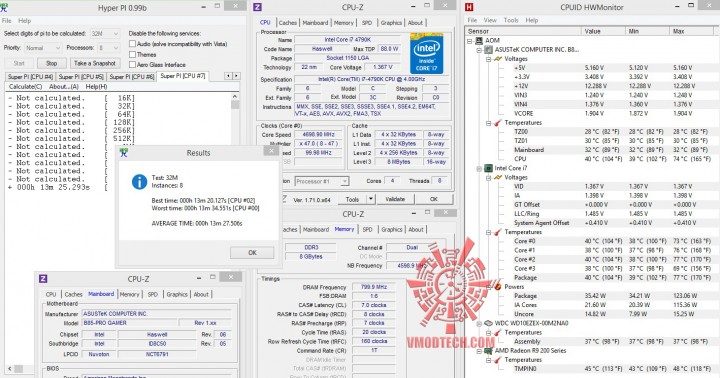Open the File menu in Hyper PI
Screen dimensions: 720x378
click(6, 21)
